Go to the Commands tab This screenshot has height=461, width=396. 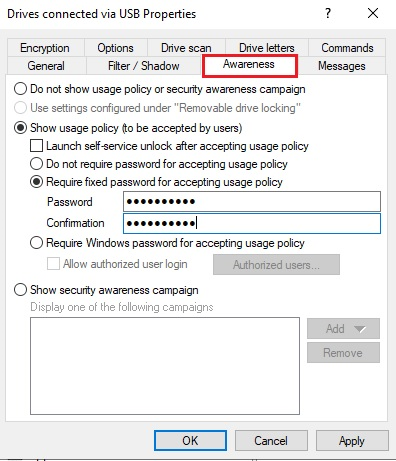[347, 48]
